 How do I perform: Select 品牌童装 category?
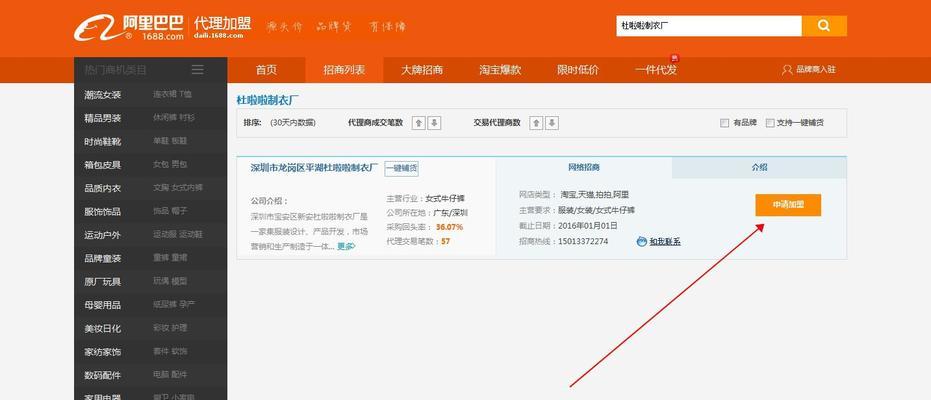(x=103, y=259)
